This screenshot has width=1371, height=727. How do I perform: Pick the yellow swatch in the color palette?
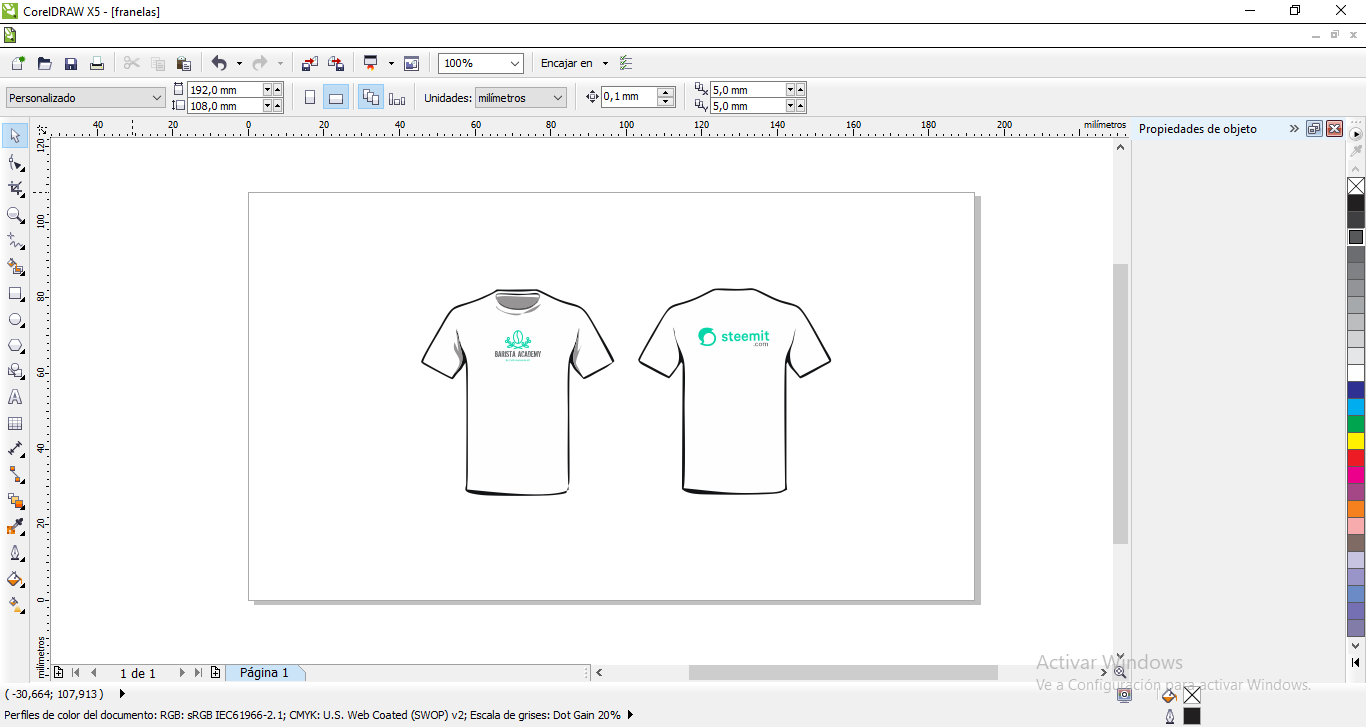(x=1356, y=441)
